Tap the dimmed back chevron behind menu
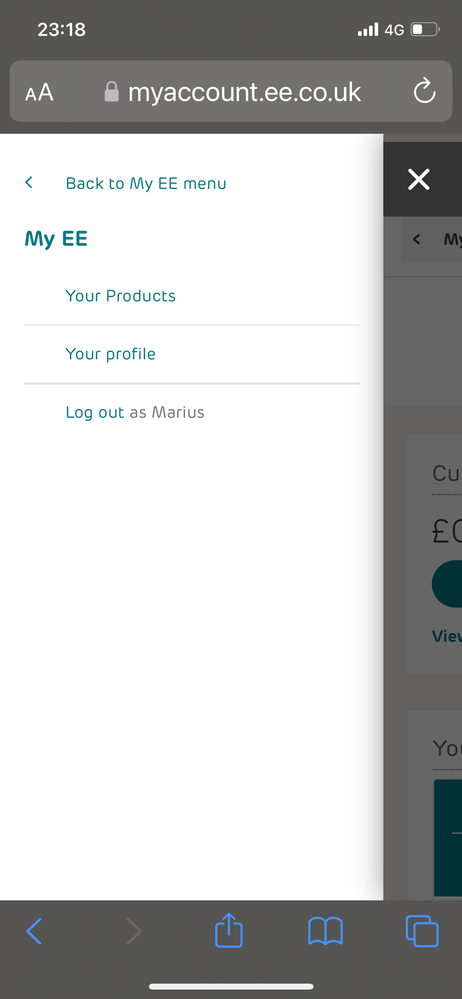Screen dimensions: 462x999 pos(417,239)
